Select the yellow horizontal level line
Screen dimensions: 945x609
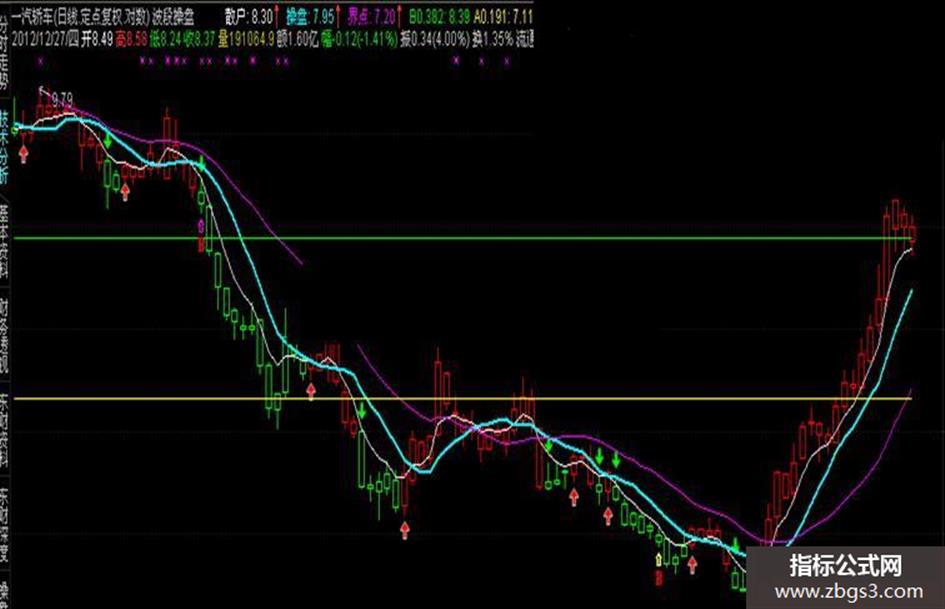[463, 399]
